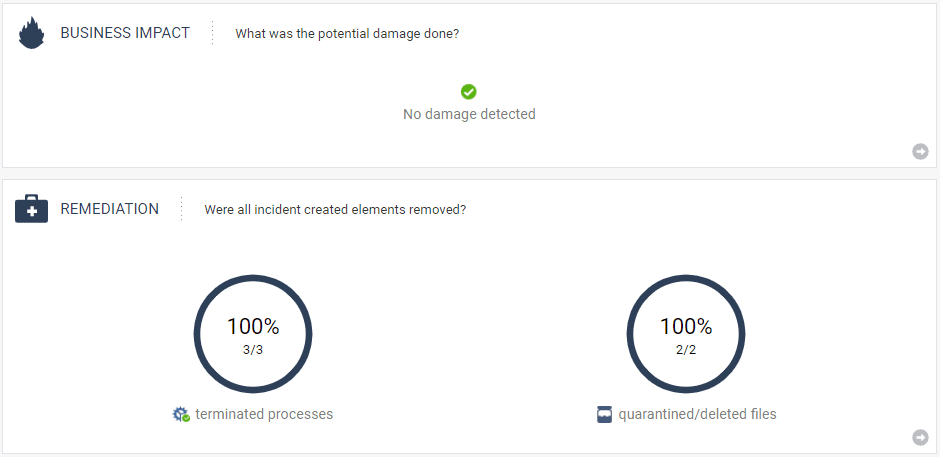
Task: Click the terminated processes gear icon
Action: [181, 414]
